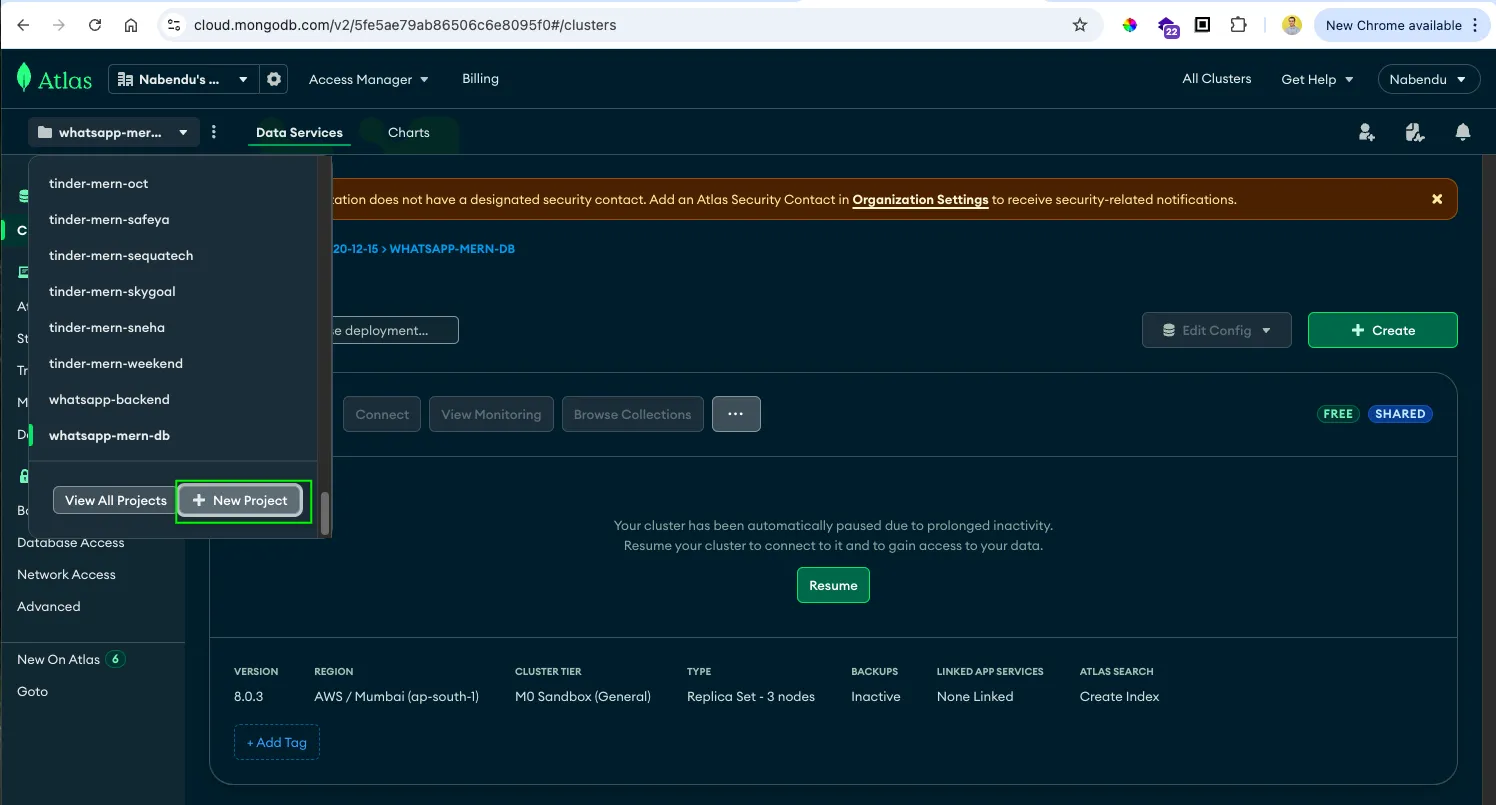Open the Chrome extensions puzzle icon
The width and height of the screenshot is (1496, 805).
click(x=1238, y=25)
